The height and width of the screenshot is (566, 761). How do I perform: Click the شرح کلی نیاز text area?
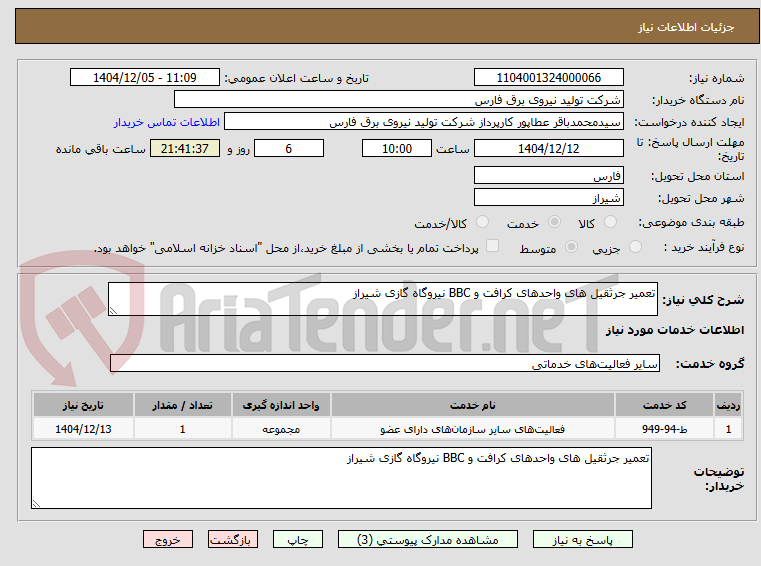[x=382, y=299]
